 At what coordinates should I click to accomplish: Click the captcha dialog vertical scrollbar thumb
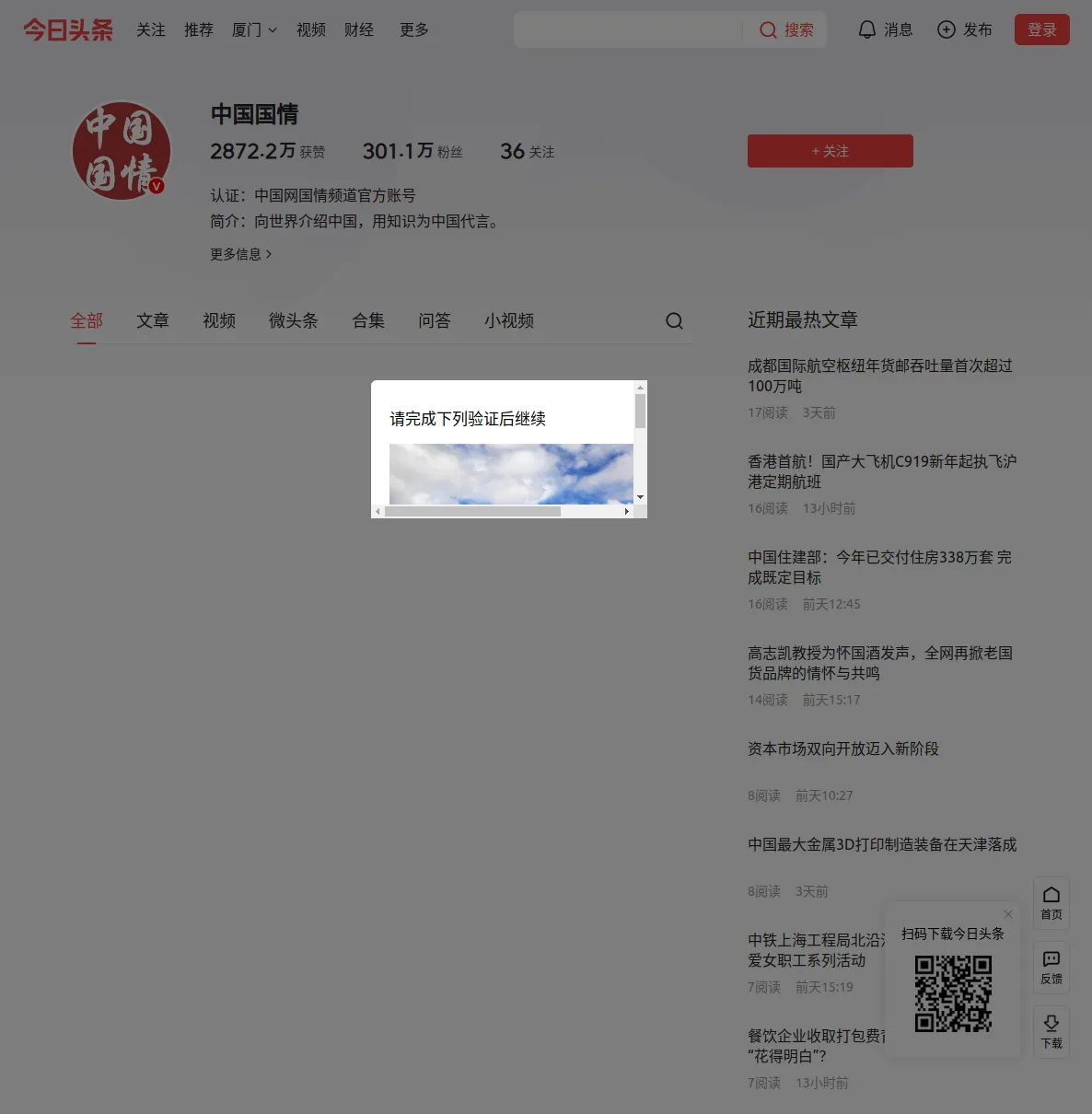click(x=640, y=412)
